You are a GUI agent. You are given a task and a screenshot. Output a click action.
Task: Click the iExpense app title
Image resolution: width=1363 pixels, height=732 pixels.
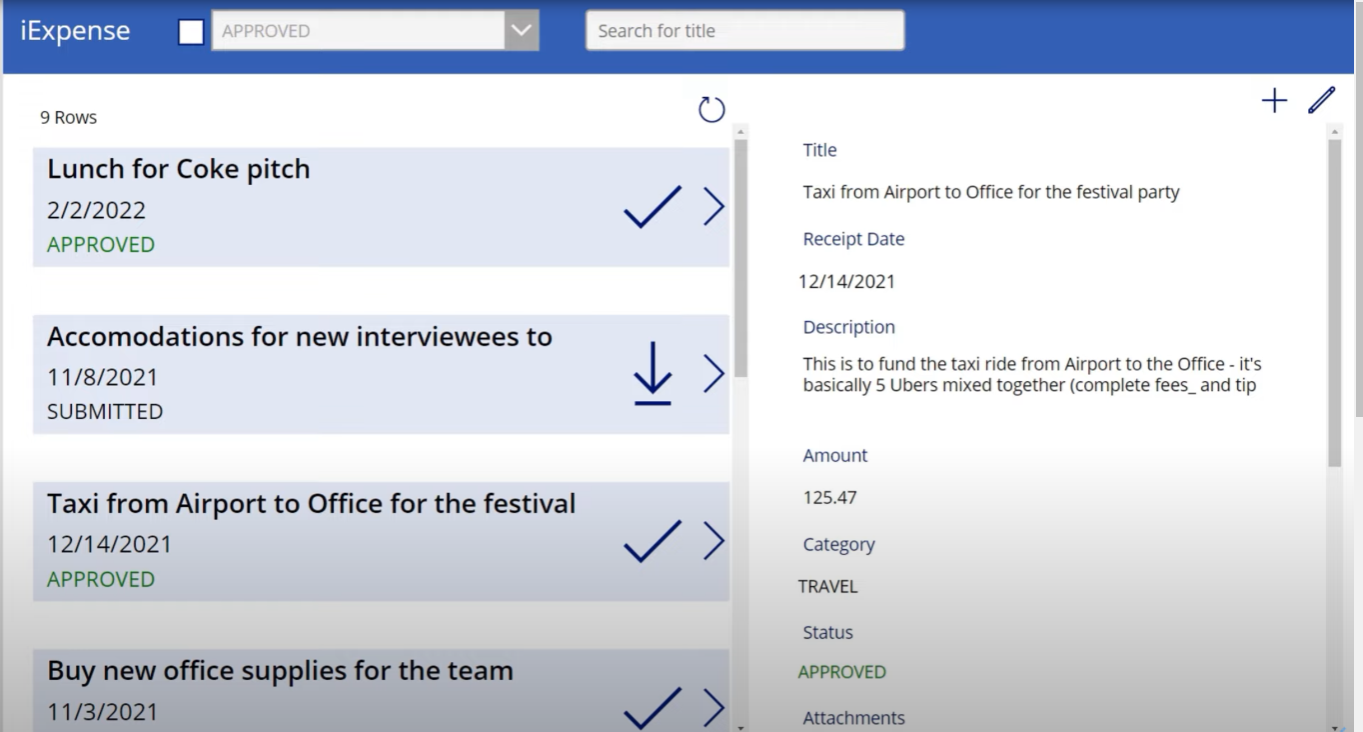coord(75,31)
